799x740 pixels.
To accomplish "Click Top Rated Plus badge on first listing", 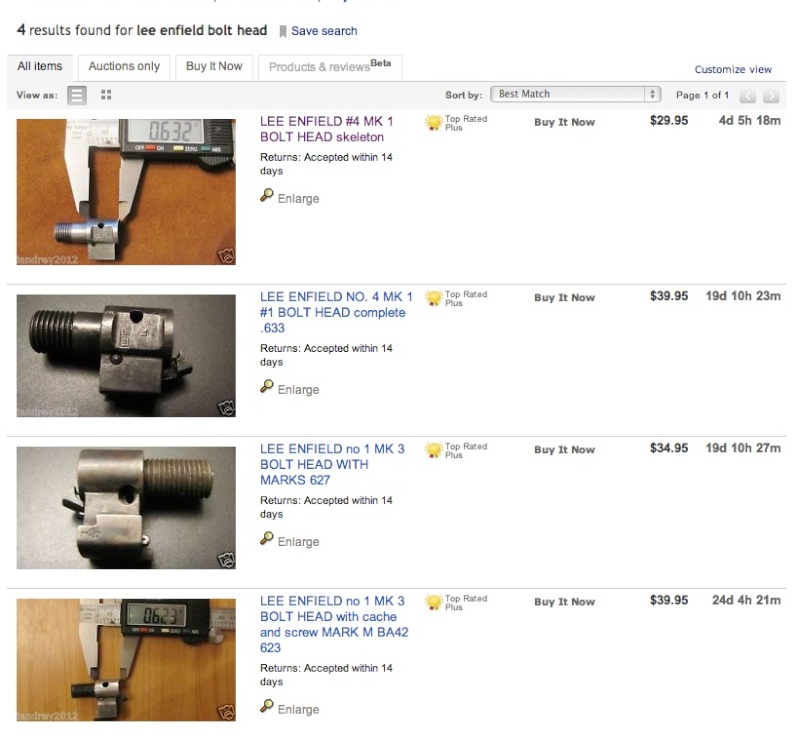I will coord(456,123).
